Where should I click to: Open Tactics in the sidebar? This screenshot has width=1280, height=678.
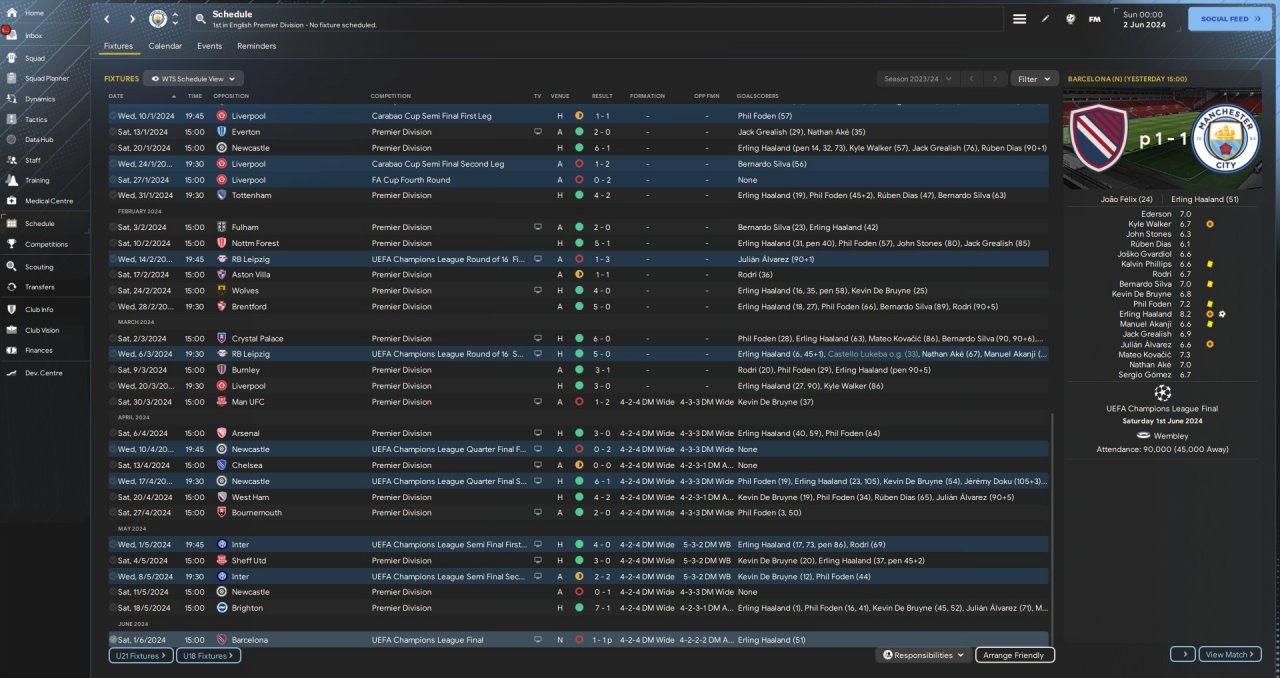(36, 119)
